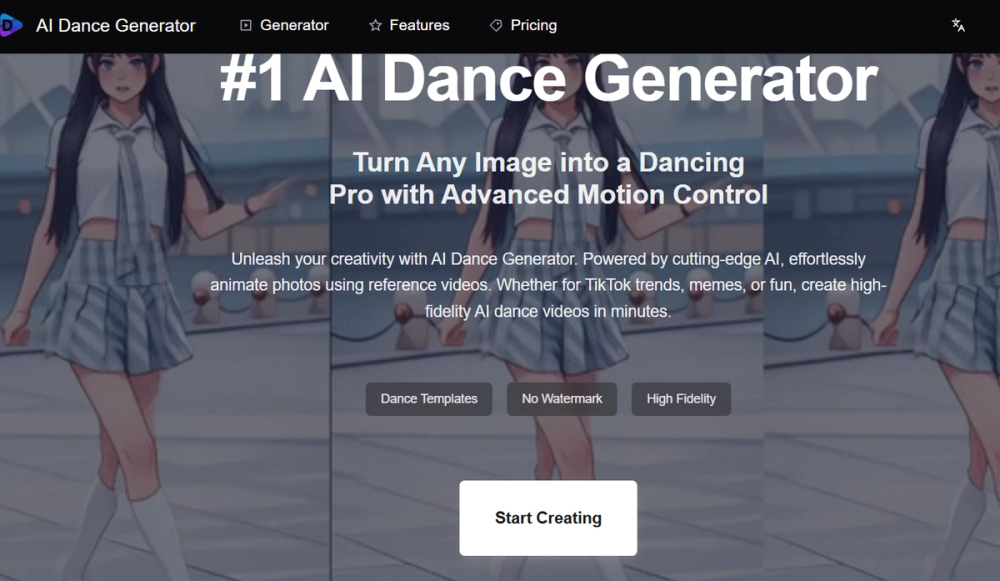Click the play-square icon beside Generator

tap(246, 26)
